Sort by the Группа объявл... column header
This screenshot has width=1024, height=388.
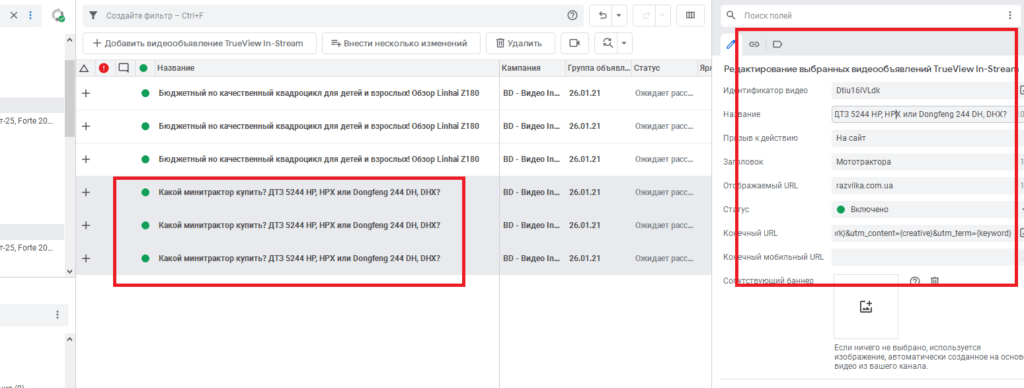[599, 68]
